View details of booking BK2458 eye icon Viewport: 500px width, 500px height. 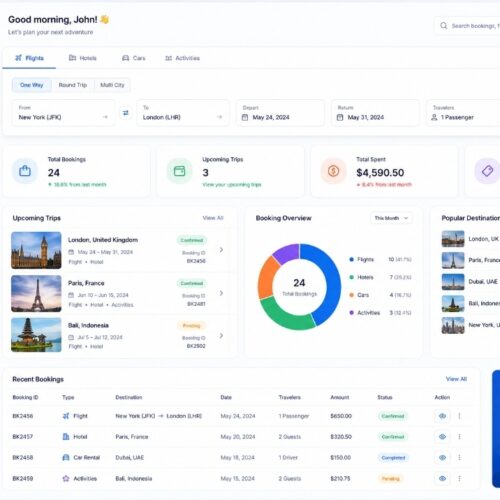pyautogui.click(x=442, y=457)
